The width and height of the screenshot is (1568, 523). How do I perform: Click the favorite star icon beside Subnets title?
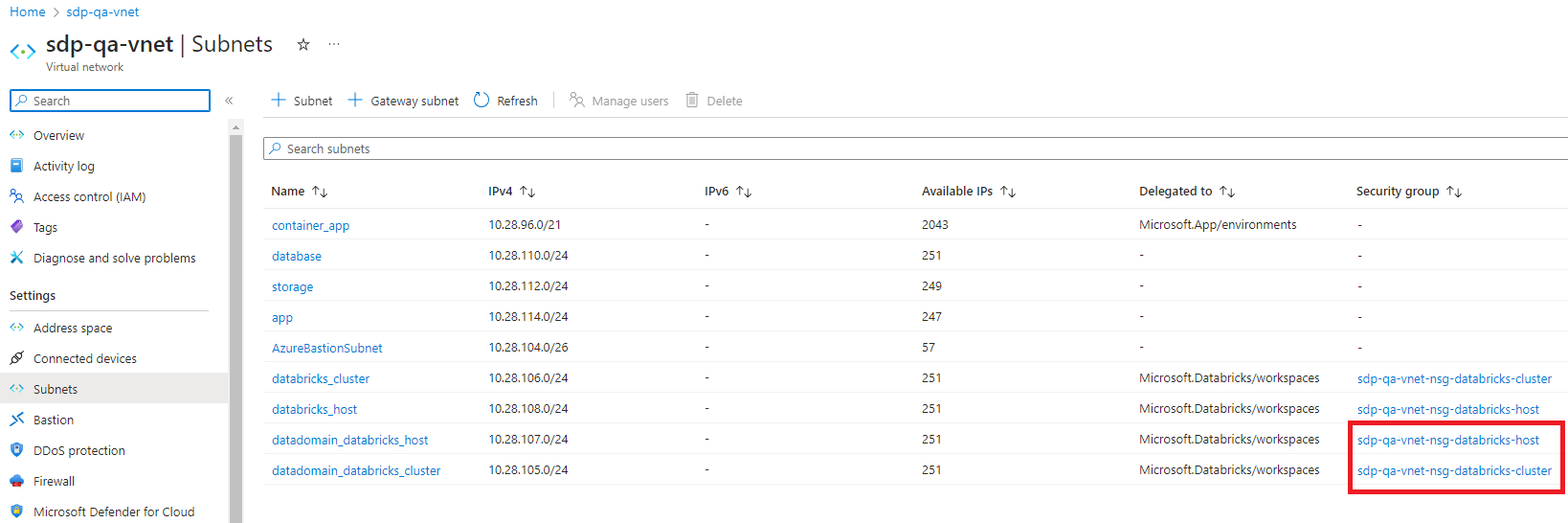(x=303, y=44)
